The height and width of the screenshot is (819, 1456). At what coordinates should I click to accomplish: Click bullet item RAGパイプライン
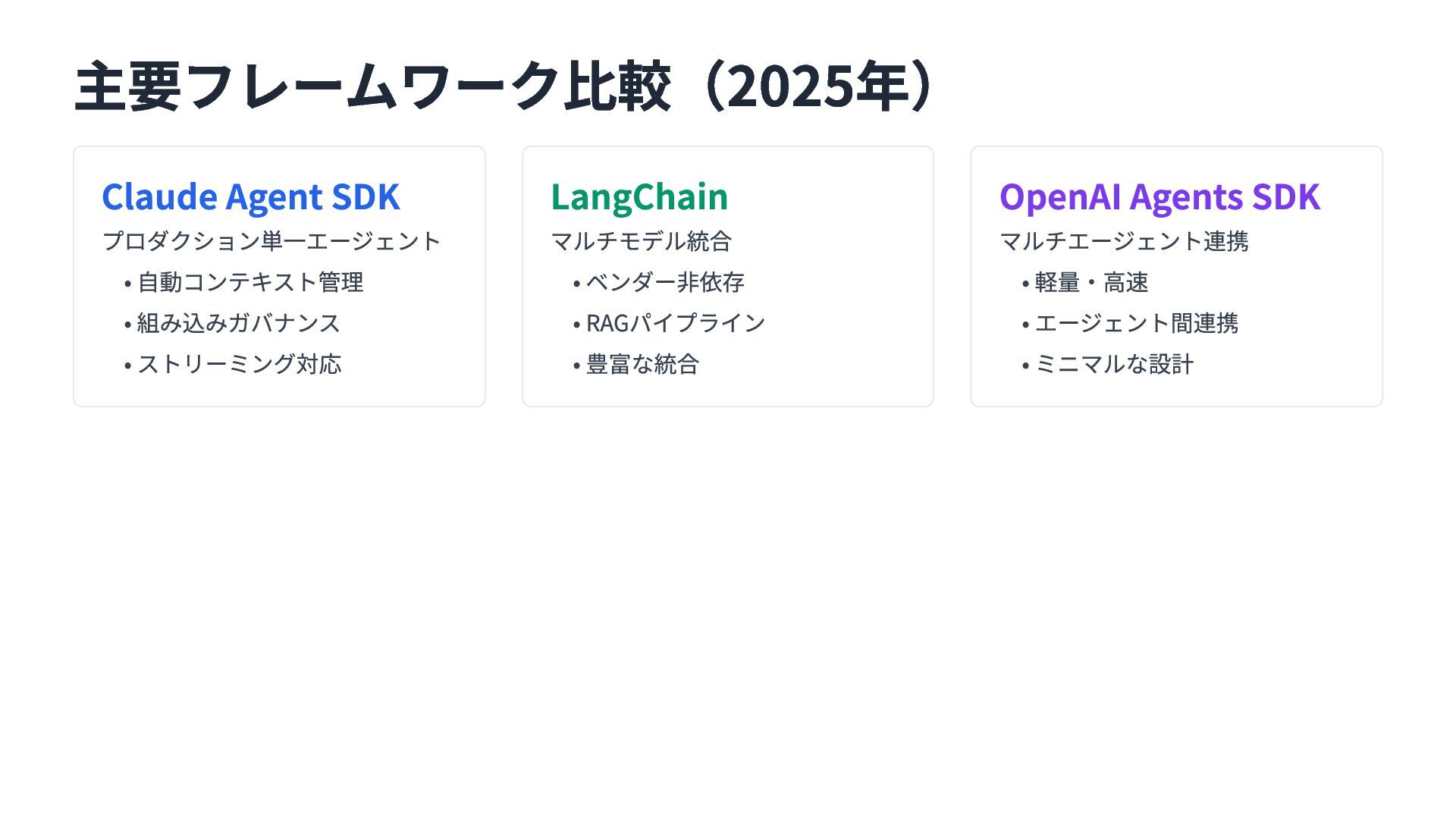click(676, 323)
